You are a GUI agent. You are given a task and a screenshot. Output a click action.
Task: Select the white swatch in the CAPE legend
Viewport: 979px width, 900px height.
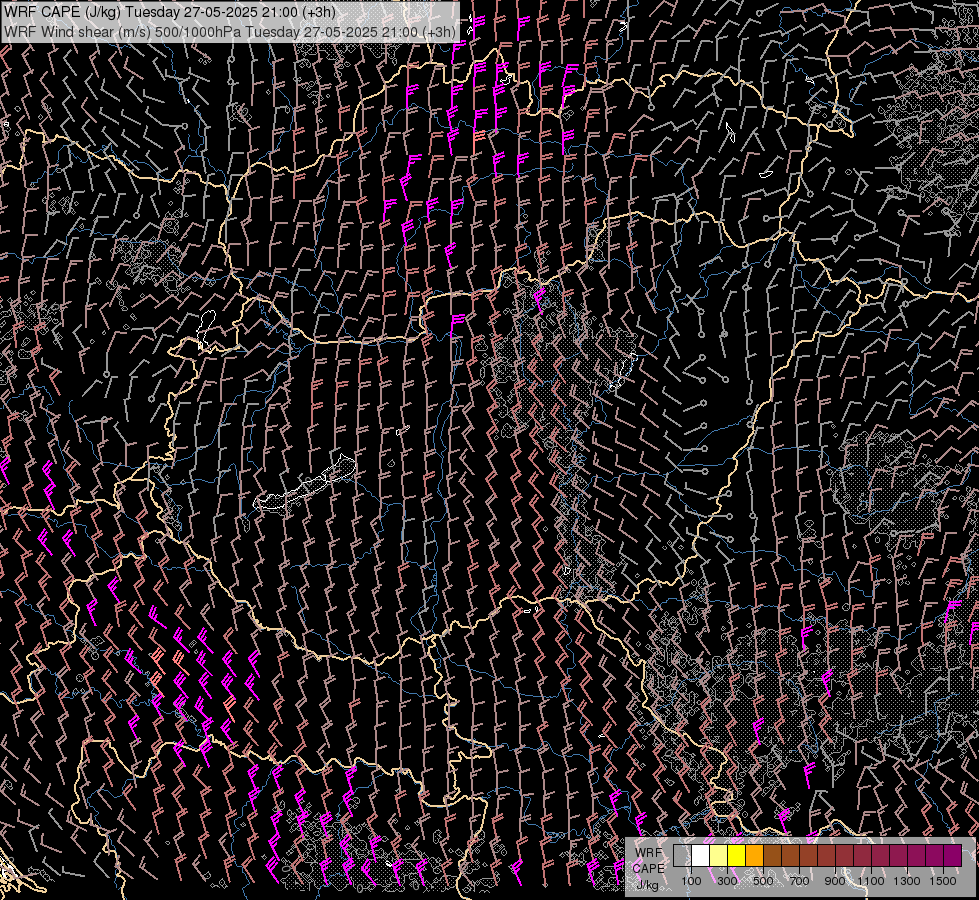pos(701,856)
